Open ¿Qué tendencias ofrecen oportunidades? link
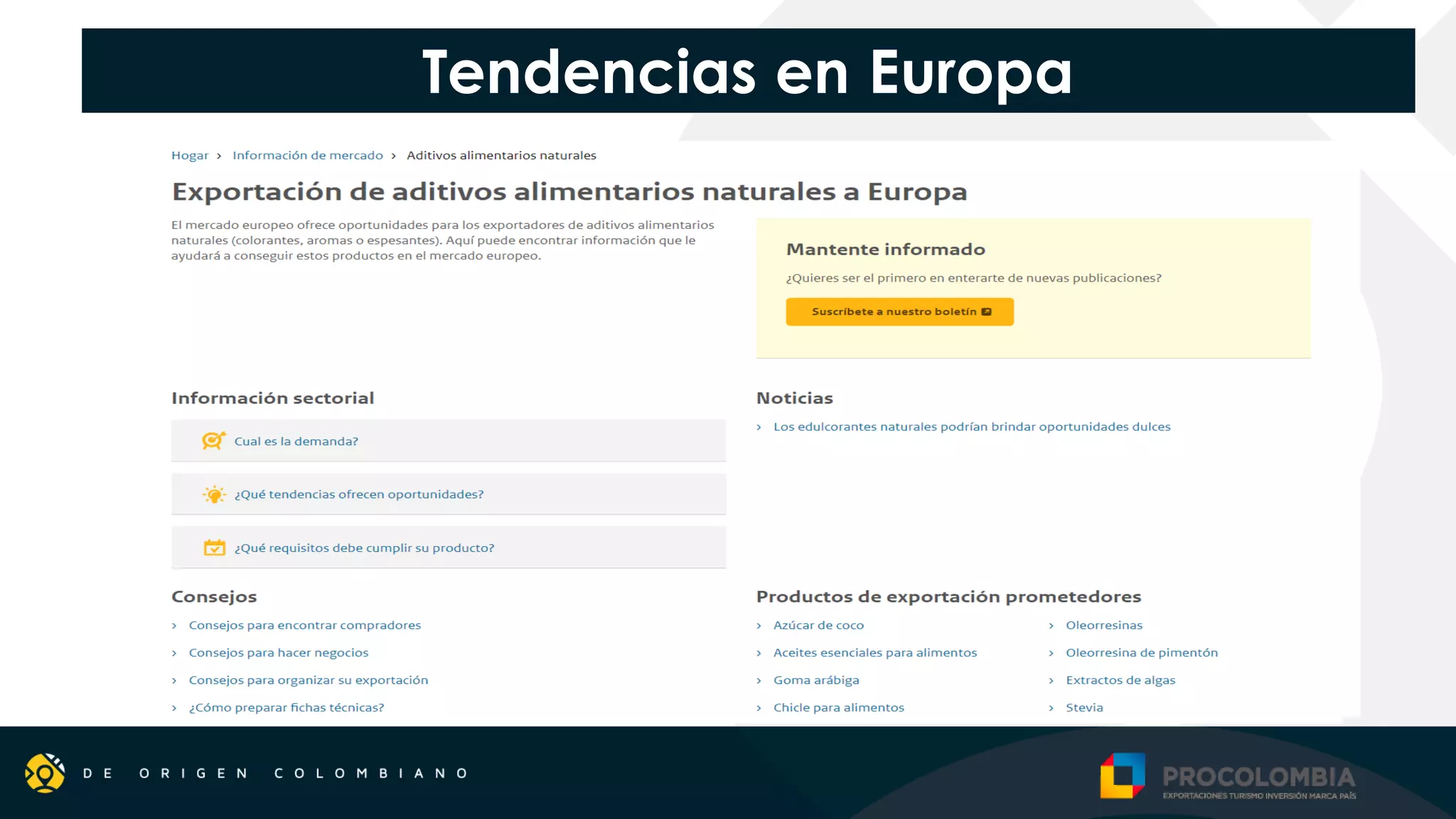 tap(449, 494)
